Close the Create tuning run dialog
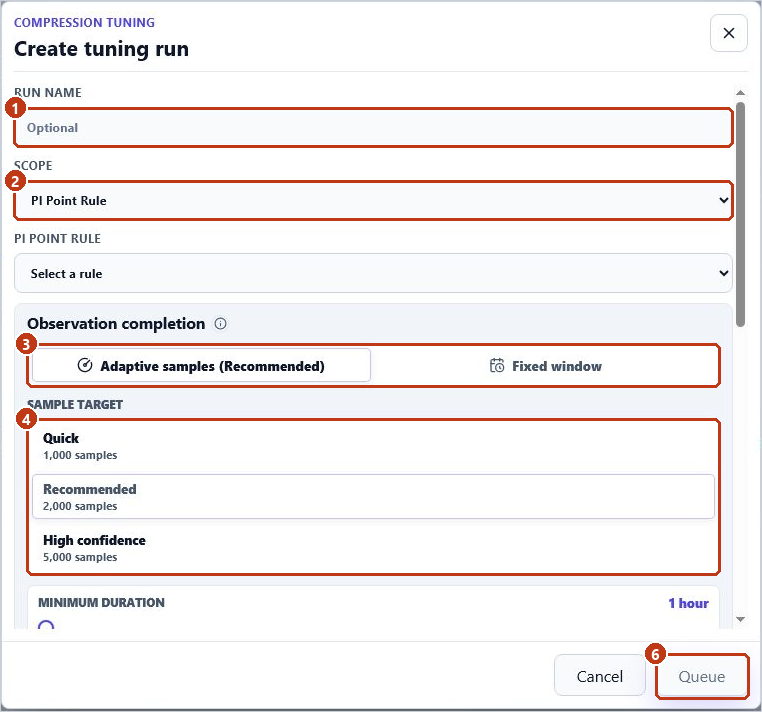 point(728,33)
